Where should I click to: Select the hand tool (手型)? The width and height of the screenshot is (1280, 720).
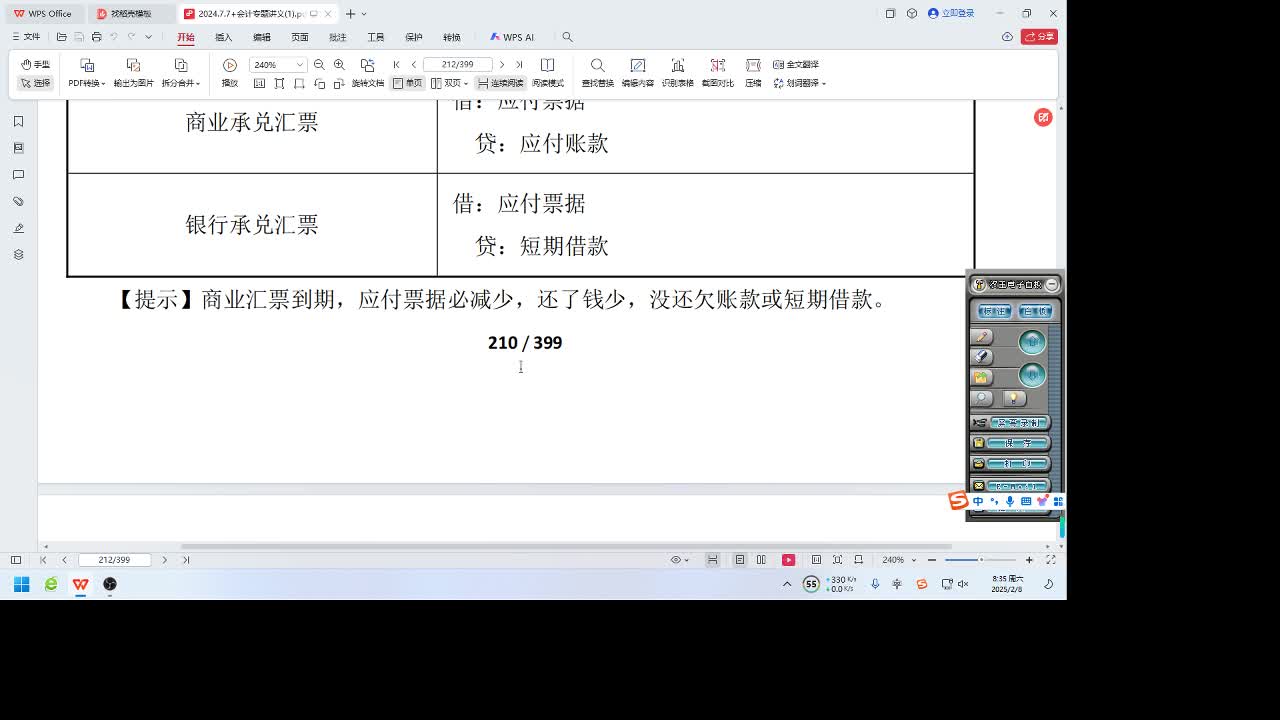35,64
